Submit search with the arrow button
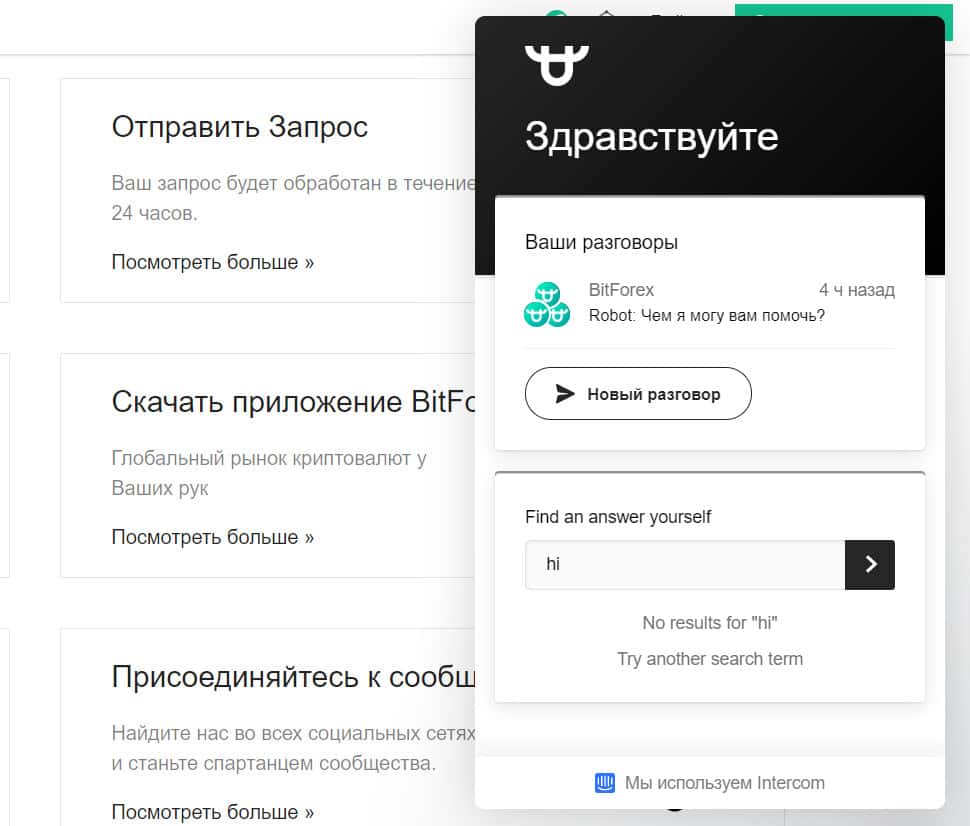Image resolution: width=970 pixels, height=826 pixels. coord(870,564)
